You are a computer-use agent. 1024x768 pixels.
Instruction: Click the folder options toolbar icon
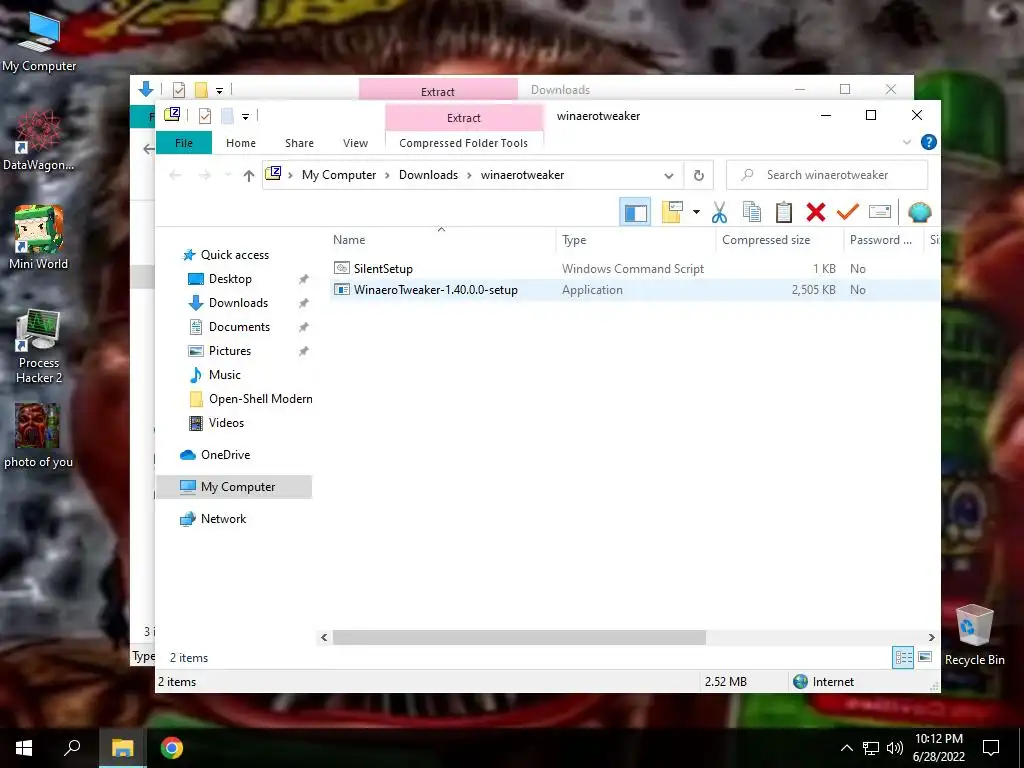coord(672,212)
